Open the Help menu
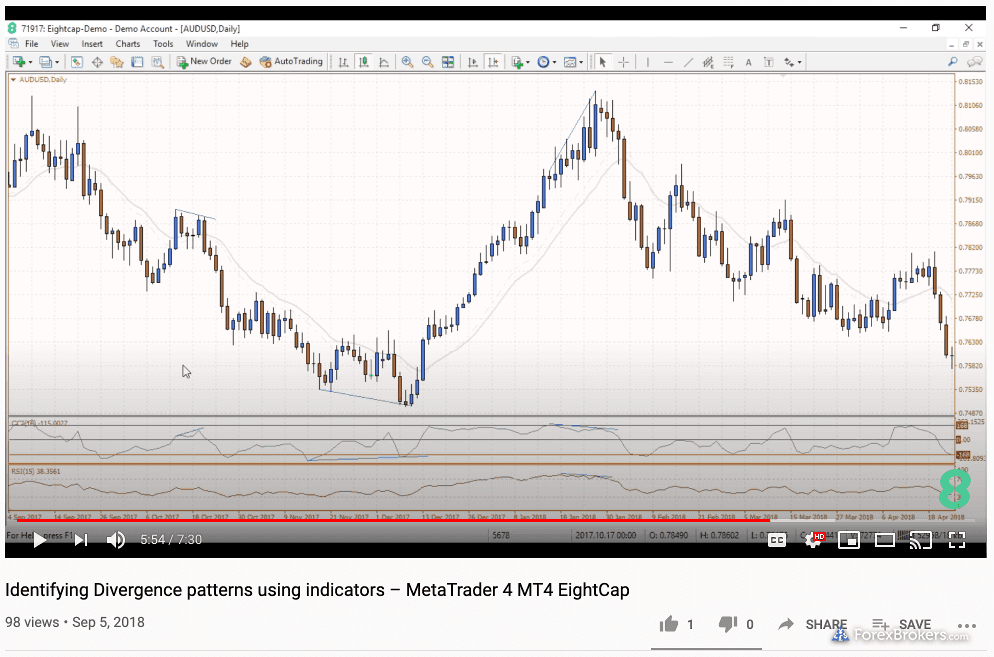The height and width of the screenshot is (657, 994). (x=239, y=44)
